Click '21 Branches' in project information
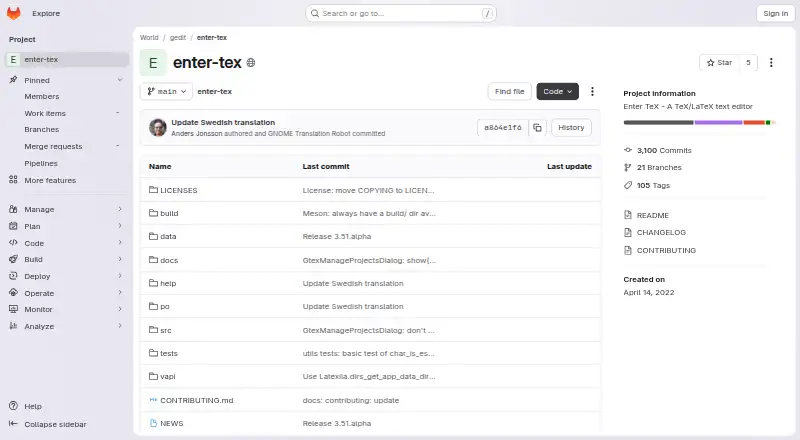 pyautogui.click(x=659, y=167)
